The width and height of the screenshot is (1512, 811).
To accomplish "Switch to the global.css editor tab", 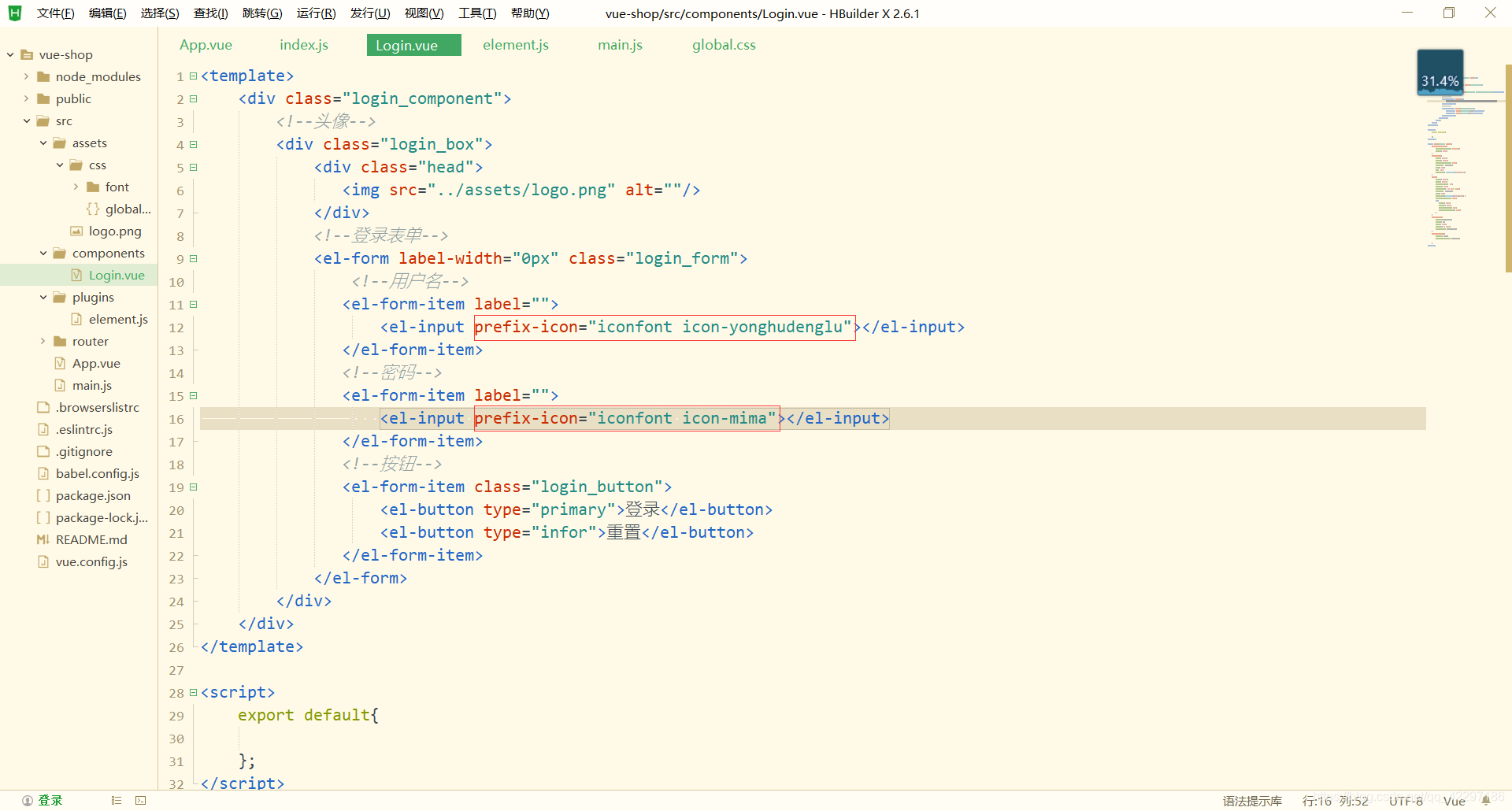I will pos(724,45).
